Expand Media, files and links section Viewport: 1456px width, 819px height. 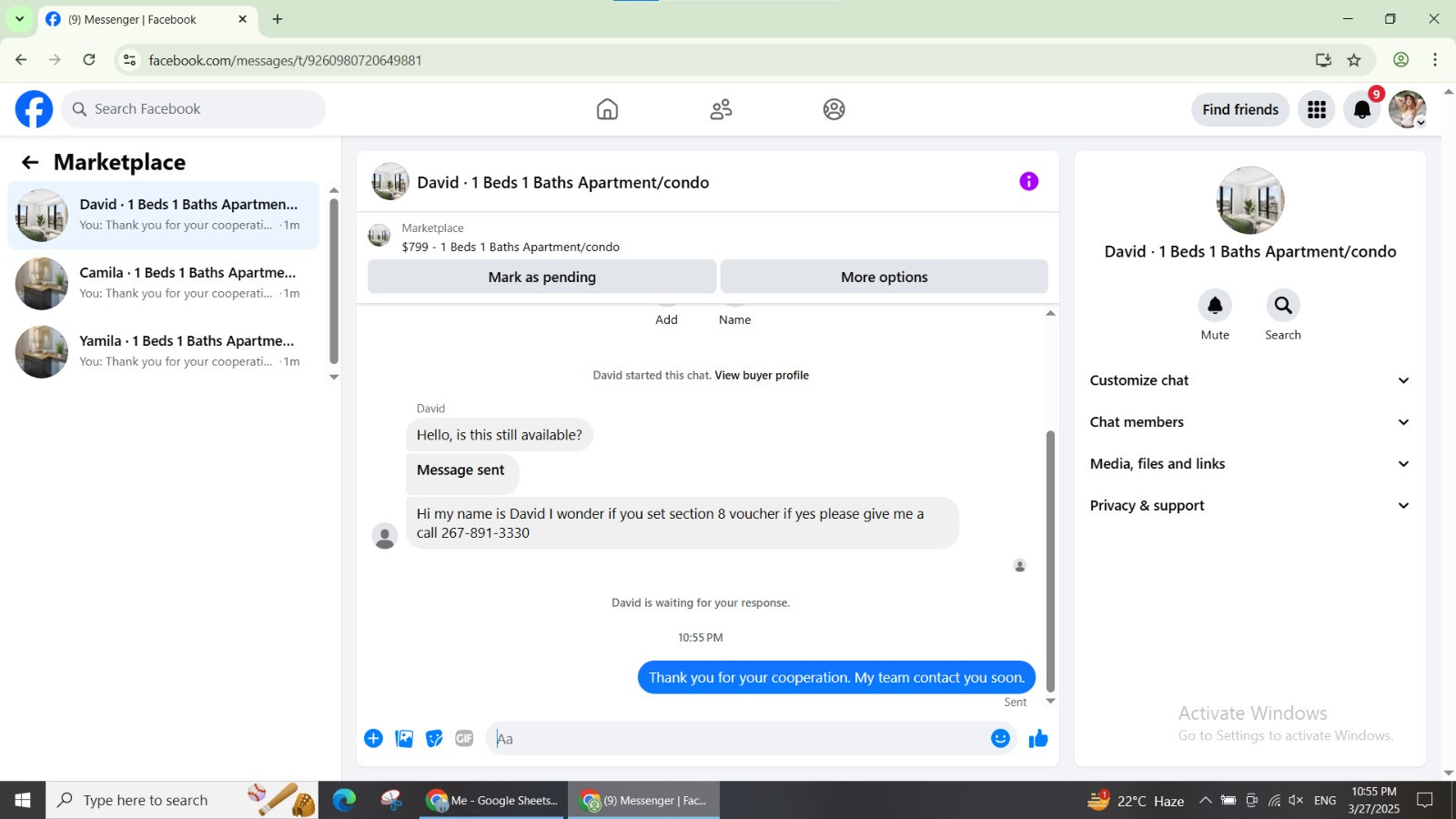(x=1250, y=464)
